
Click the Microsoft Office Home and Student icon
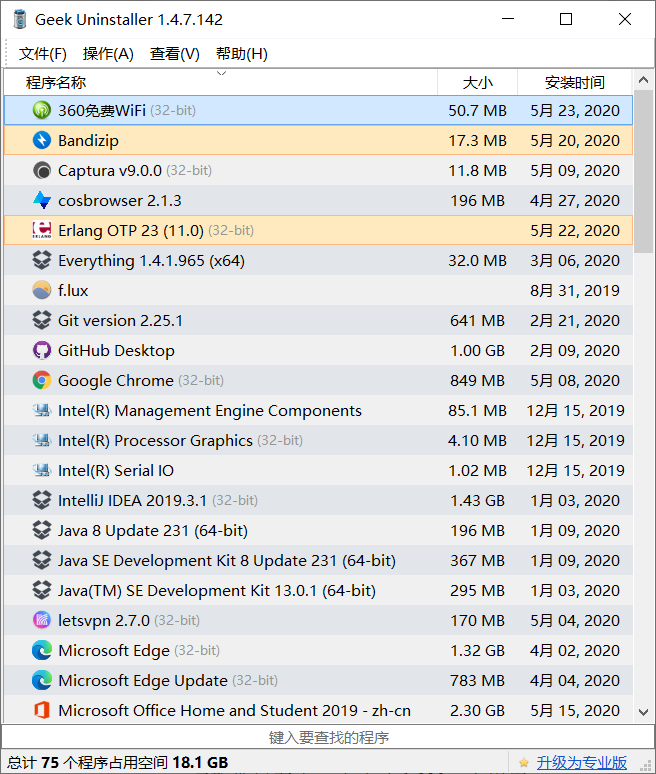42,710
